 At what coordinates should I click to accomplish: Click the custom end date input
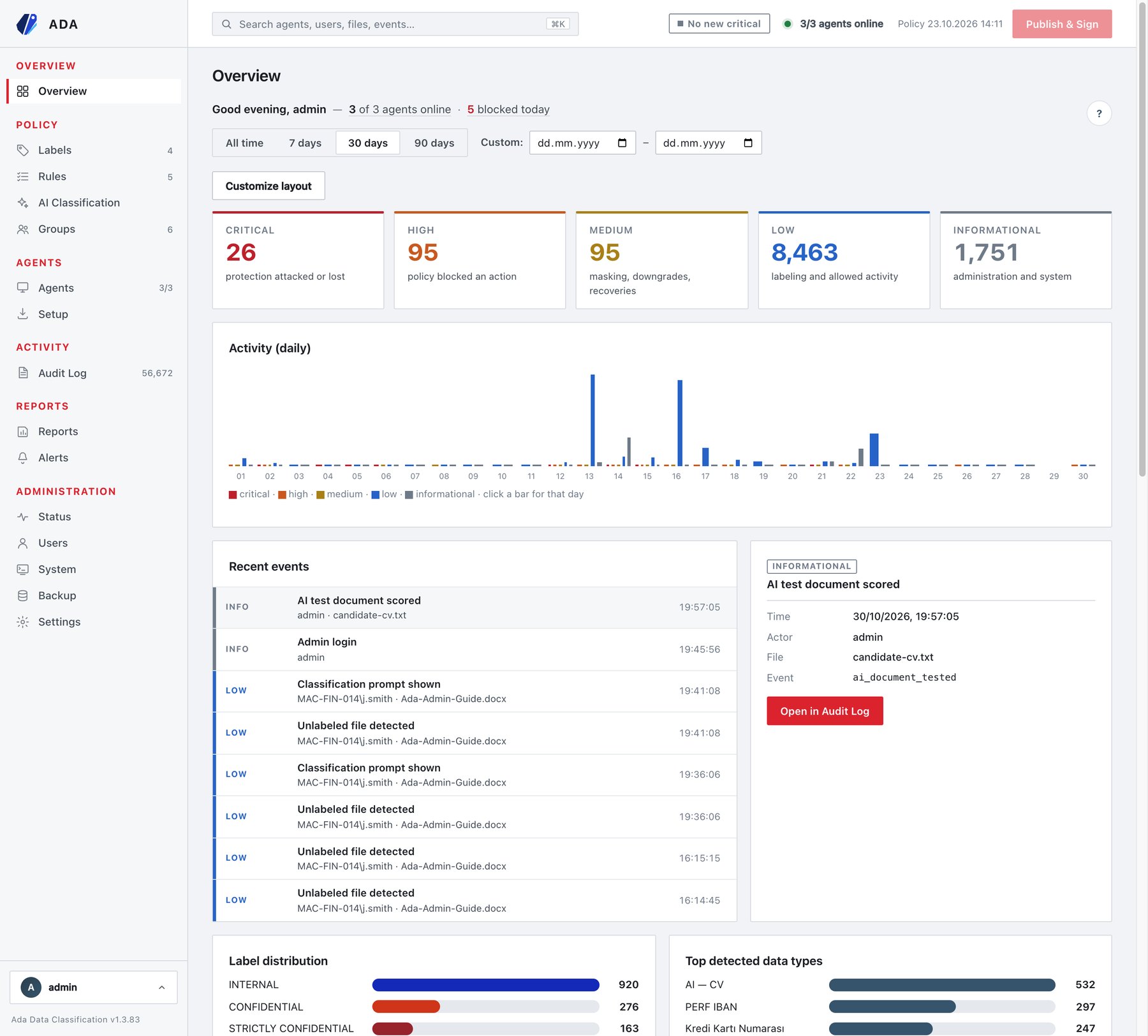pos(708,143)
